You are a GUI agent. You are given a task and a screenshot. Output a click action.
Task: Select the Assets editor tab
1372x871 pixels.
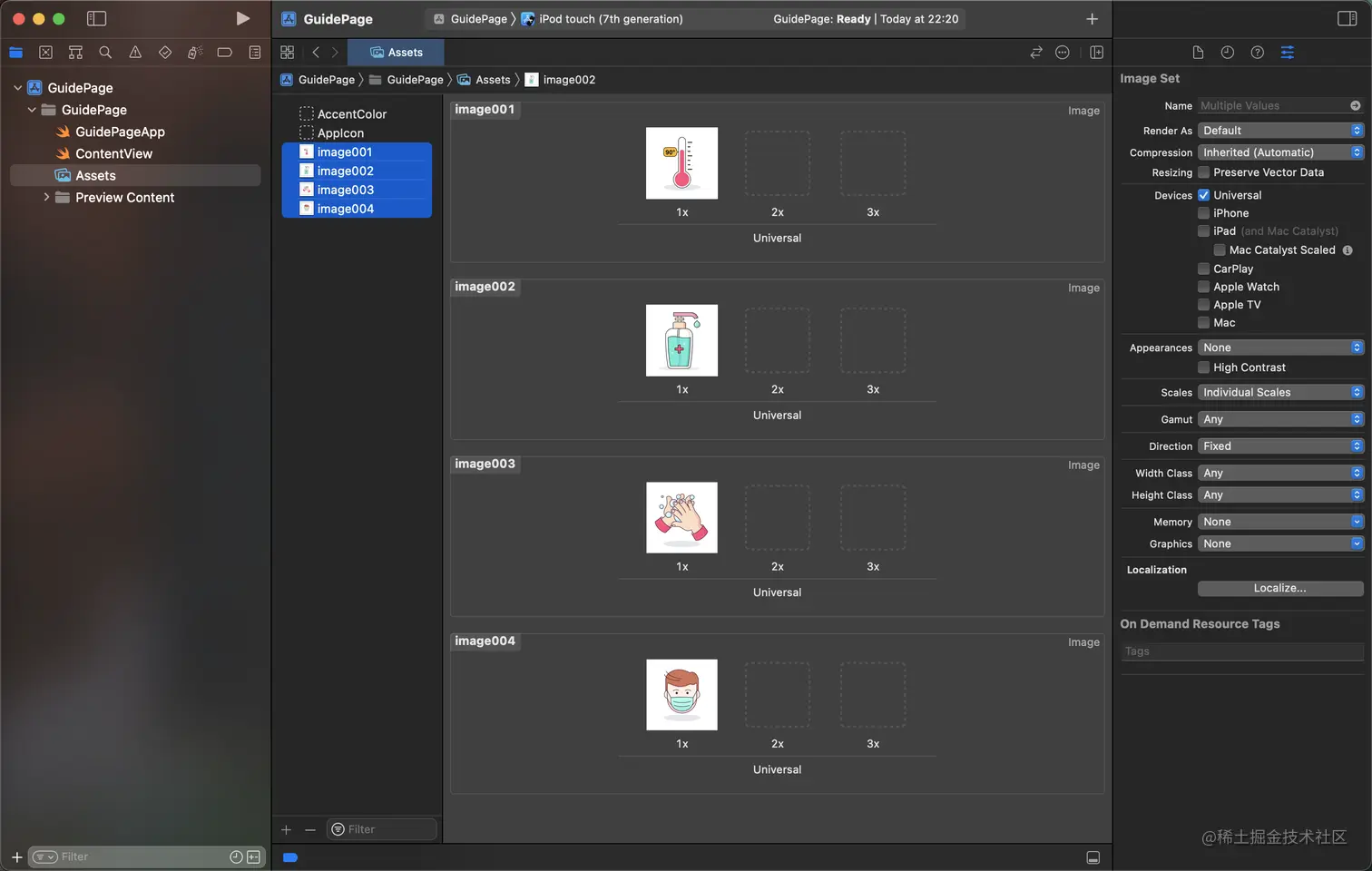[397, 53]
